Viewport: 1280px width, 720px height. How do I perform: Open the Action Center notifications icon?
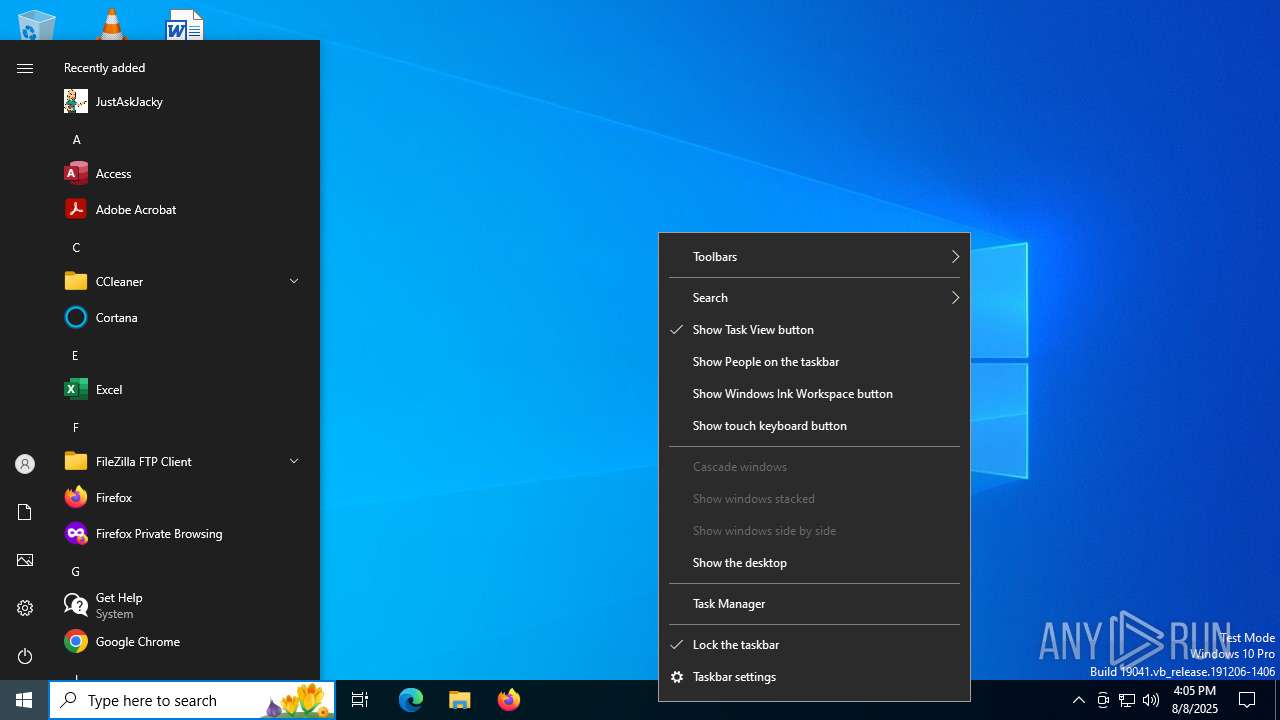pos(1247,700)
